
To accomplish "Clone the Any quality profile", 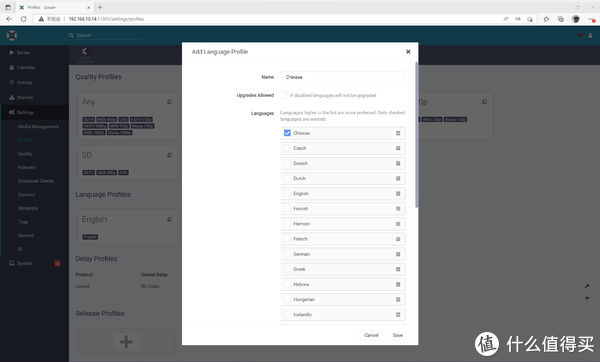I will [170, 102].
